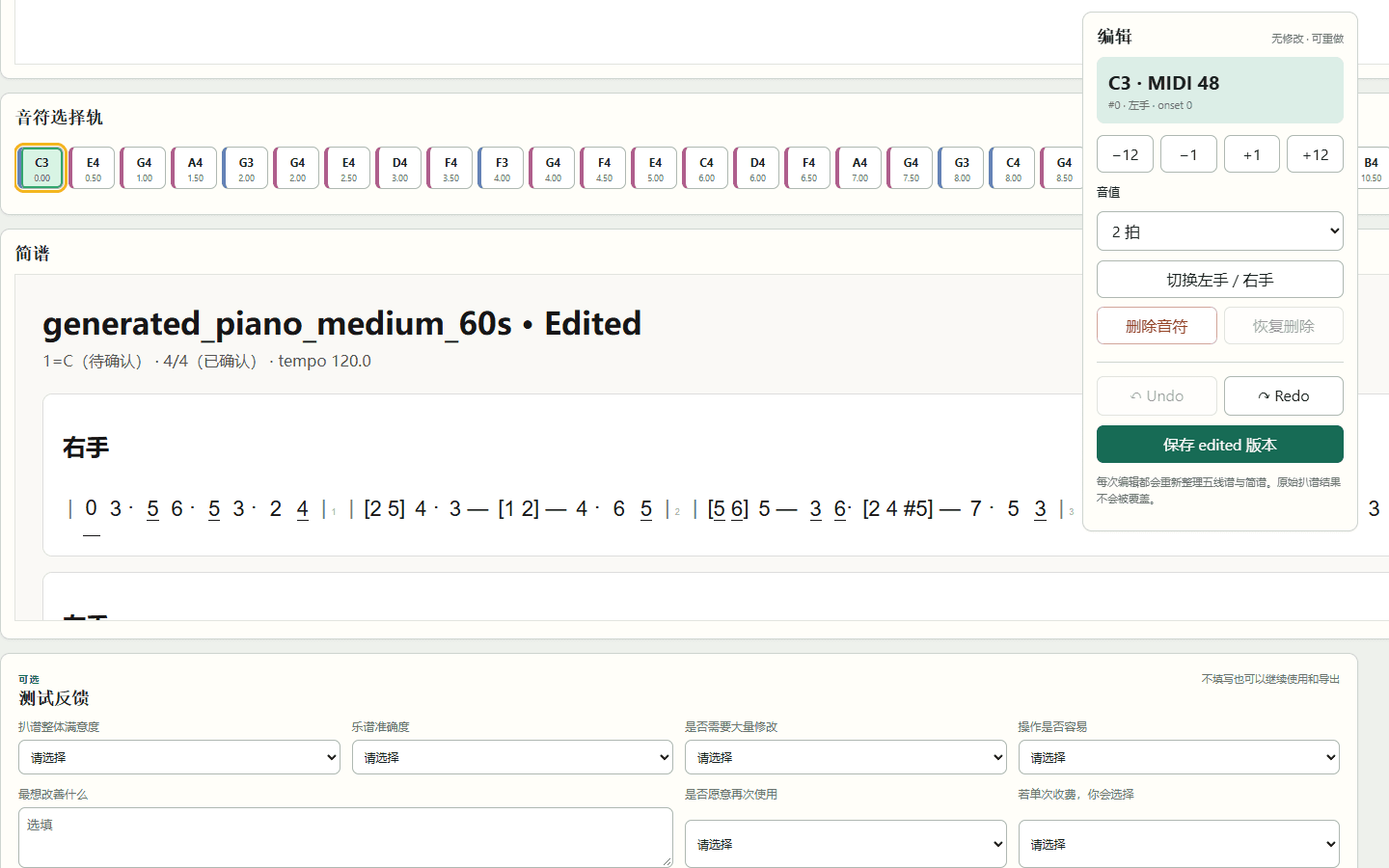Click the E4 note chip at 2.50
This screenshot has height=868, width=1389.
click(x=348, y=168)
